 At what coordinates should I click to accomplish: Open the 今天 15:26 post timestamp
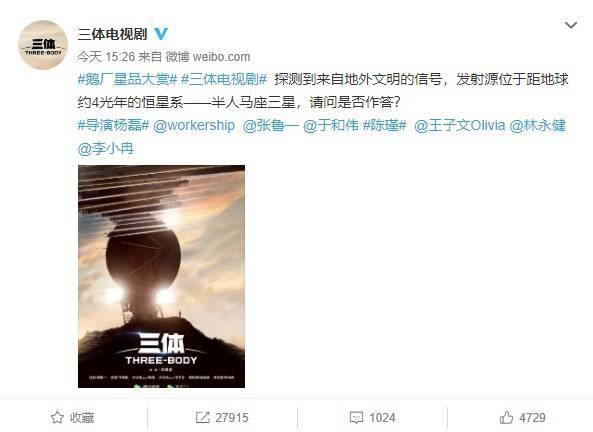tap(106, 57)
